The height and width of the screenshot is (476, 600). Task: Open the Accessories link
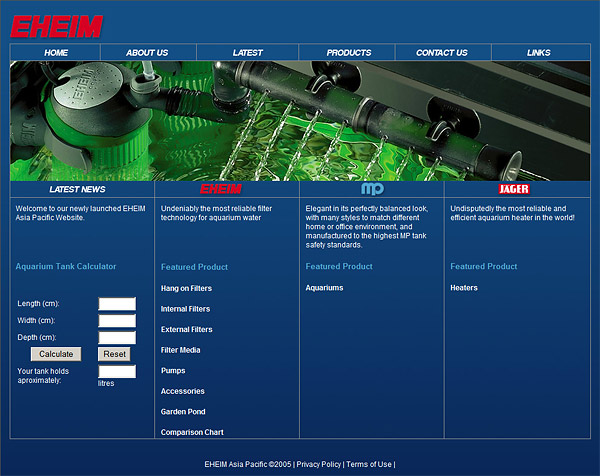pyautogui.click(x=183, y=391)
